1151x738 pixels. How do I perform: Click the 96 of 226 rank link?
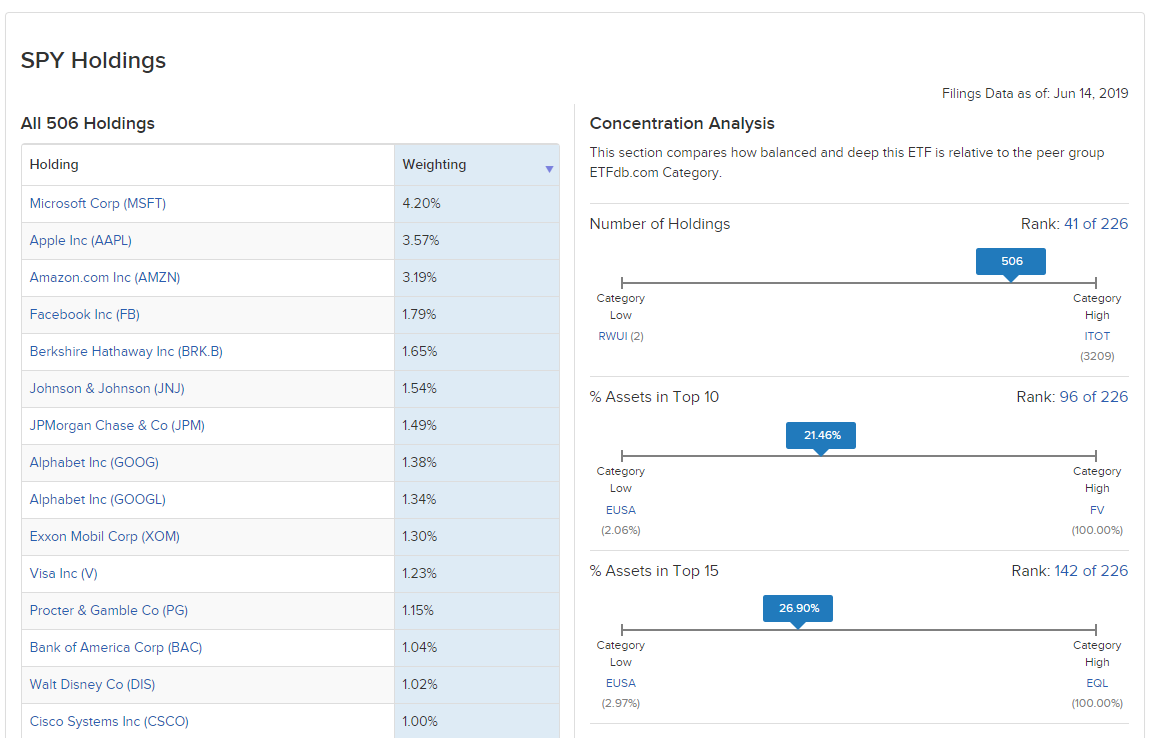tap(1094, 397)
